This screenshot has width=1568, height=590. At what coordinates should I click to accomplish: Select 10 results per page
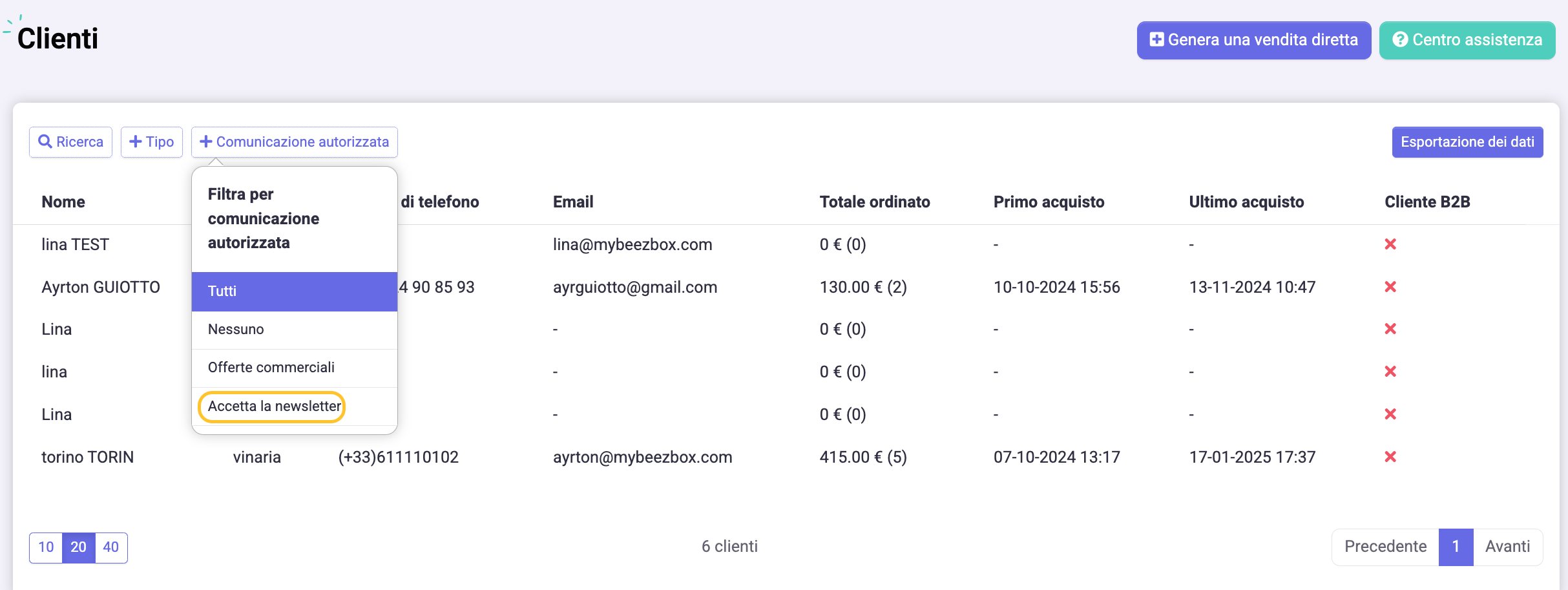pyautogui.click(x=46, y=547)
